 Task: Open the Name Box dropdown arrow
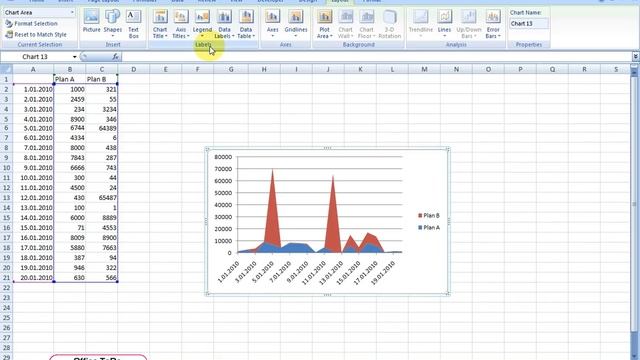[74, 57]
